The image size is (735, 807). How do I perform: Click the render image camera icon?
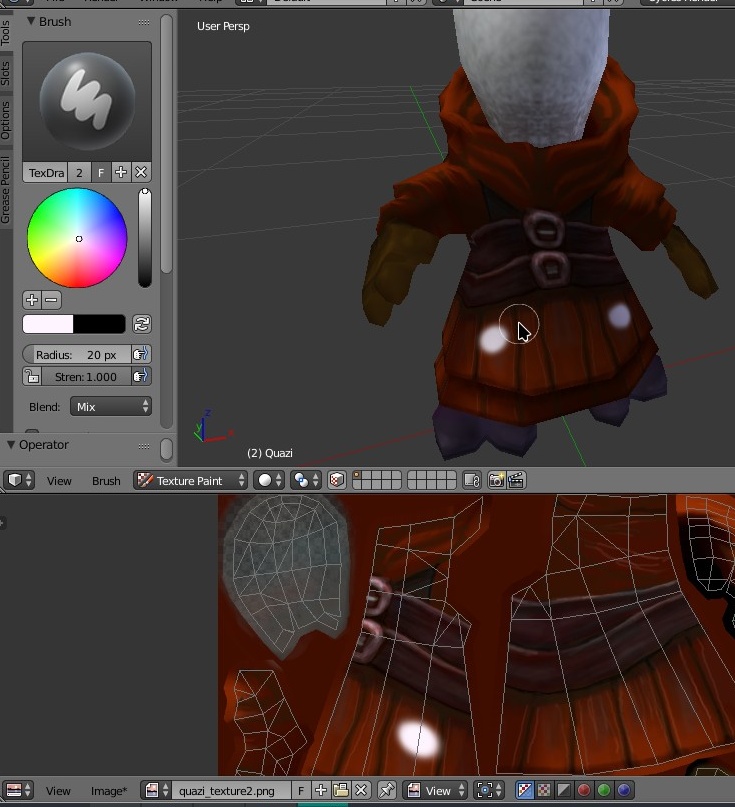[496, 480]
